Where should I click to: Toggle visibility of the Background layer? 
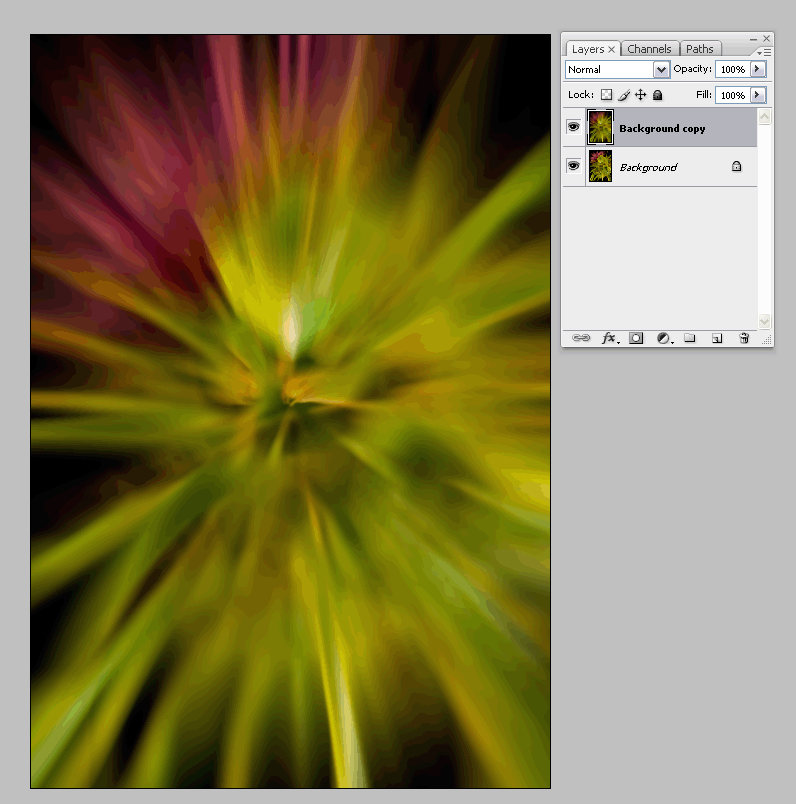tap(573, 167)
